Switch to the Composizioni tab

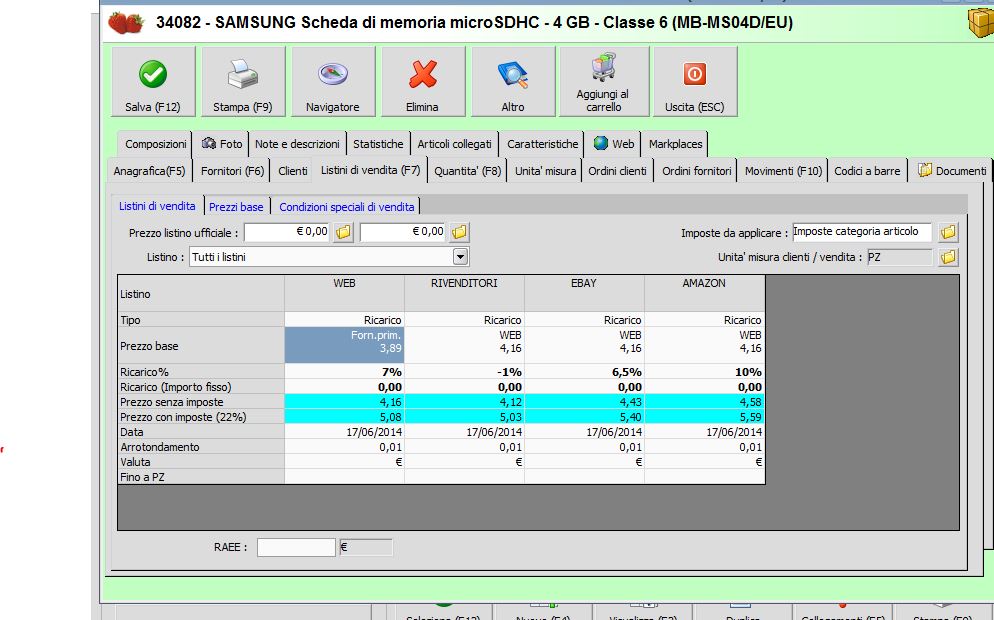coord(155,144)
